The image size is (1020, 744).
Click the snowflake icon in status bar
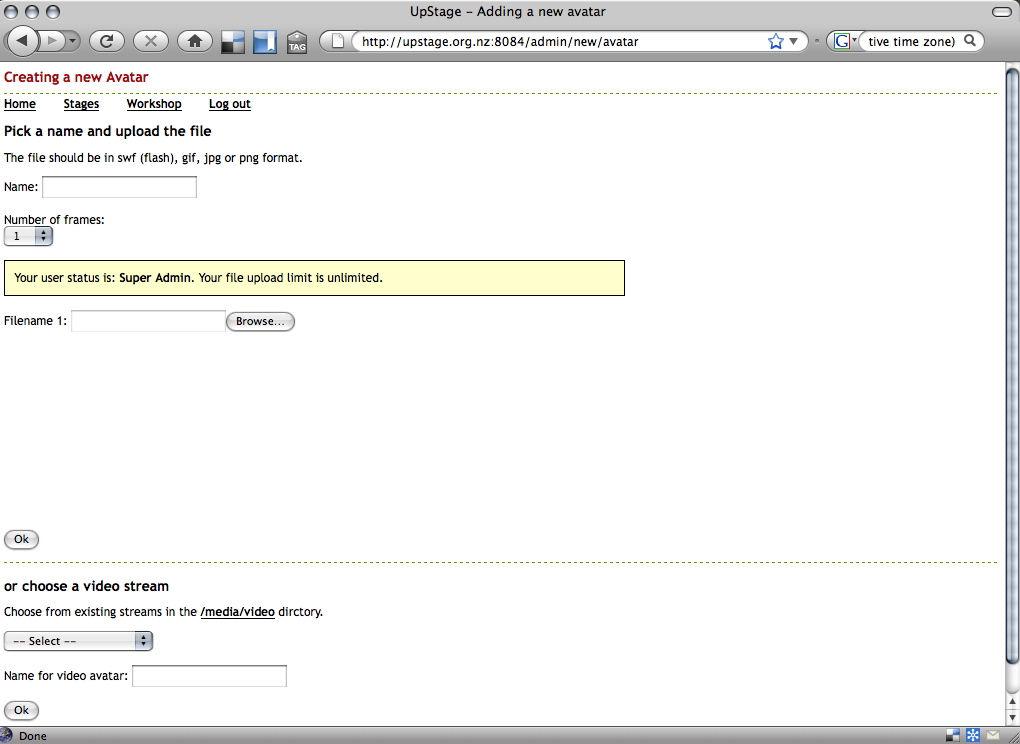(972, 735)
